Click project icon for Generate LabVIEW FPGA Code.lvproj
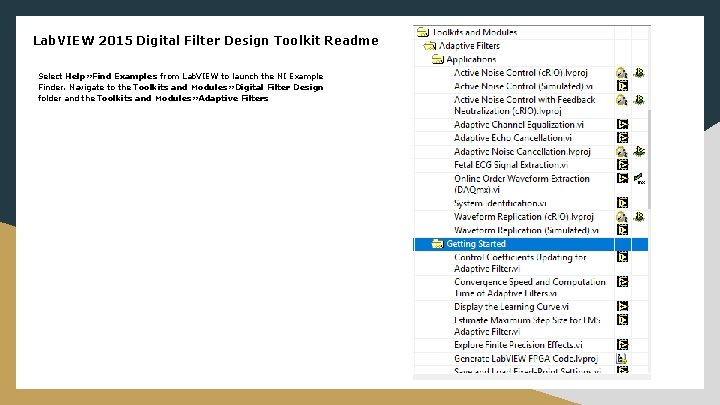Viewport: 720px width, 405px height. 622,359
